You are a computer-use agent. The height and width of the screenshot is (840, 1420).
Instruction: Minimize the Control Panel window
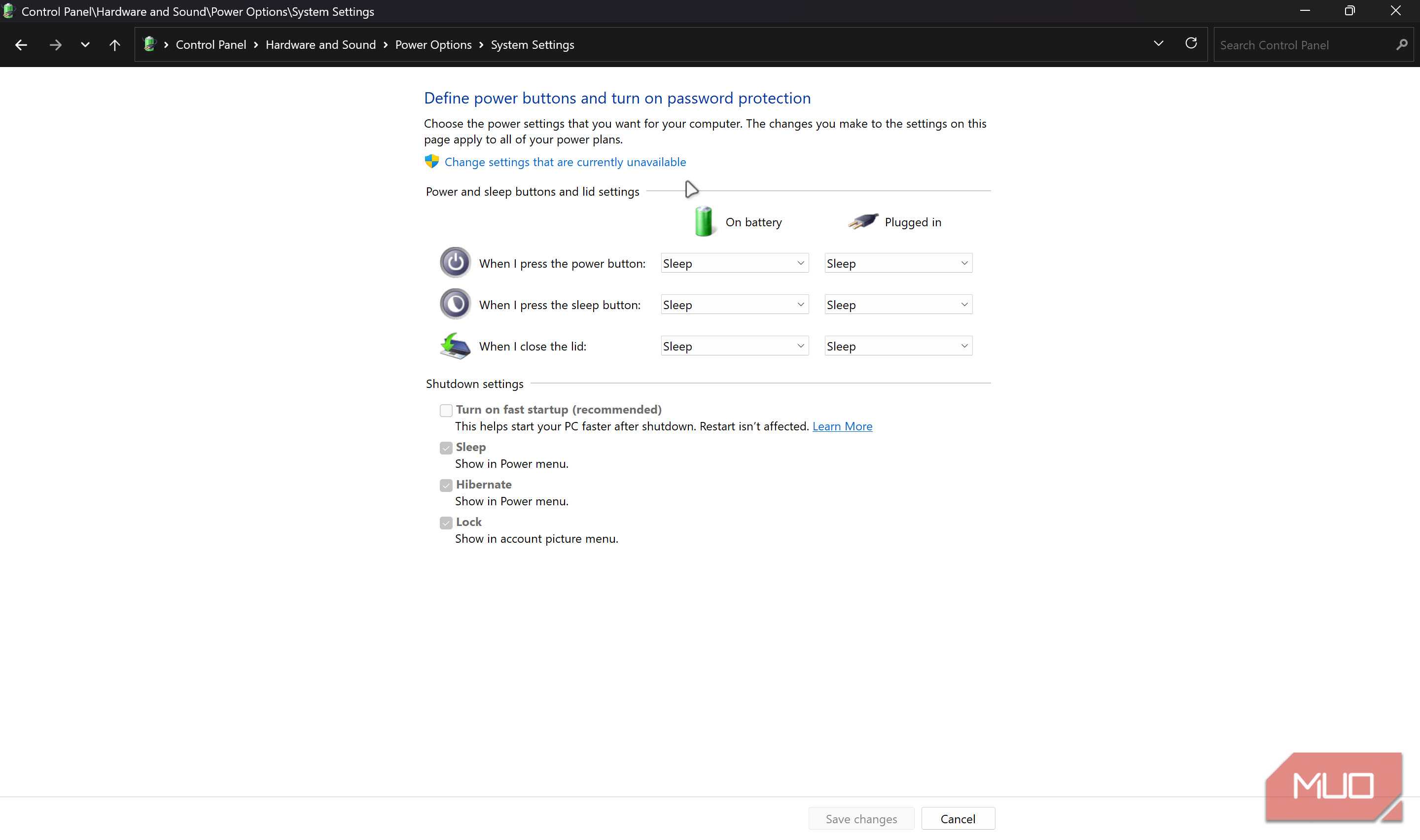1305,11
